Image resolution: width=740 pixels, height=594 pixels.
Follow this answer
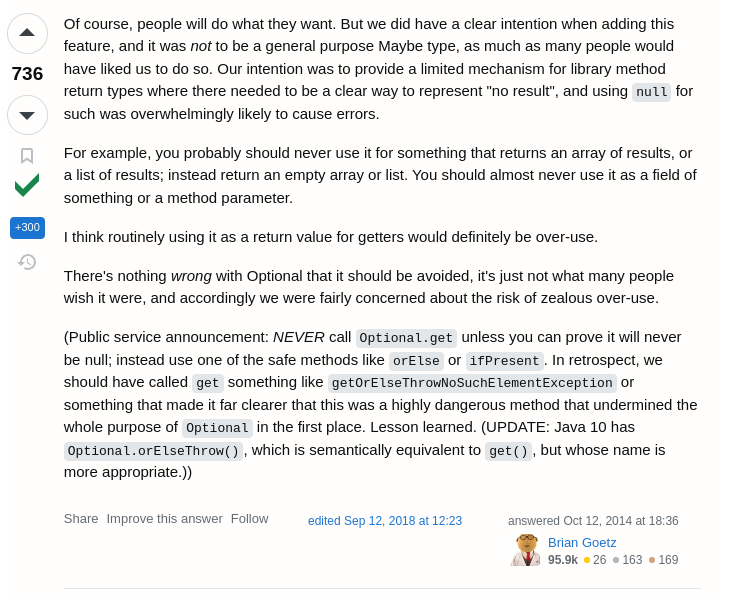click(x=250, y=519)
